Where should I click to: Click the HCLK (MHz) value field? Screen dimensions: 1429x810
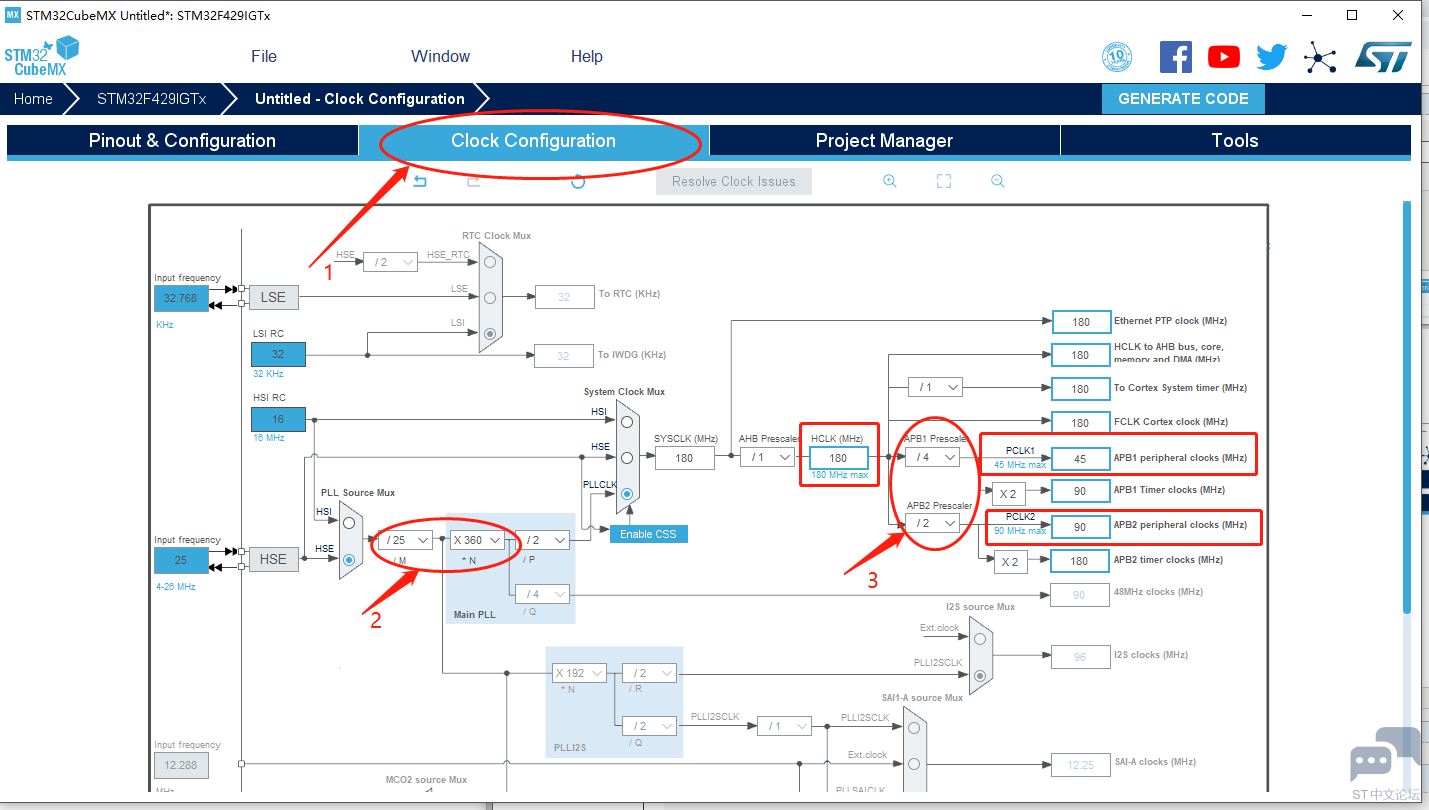[x=839, y=458]
